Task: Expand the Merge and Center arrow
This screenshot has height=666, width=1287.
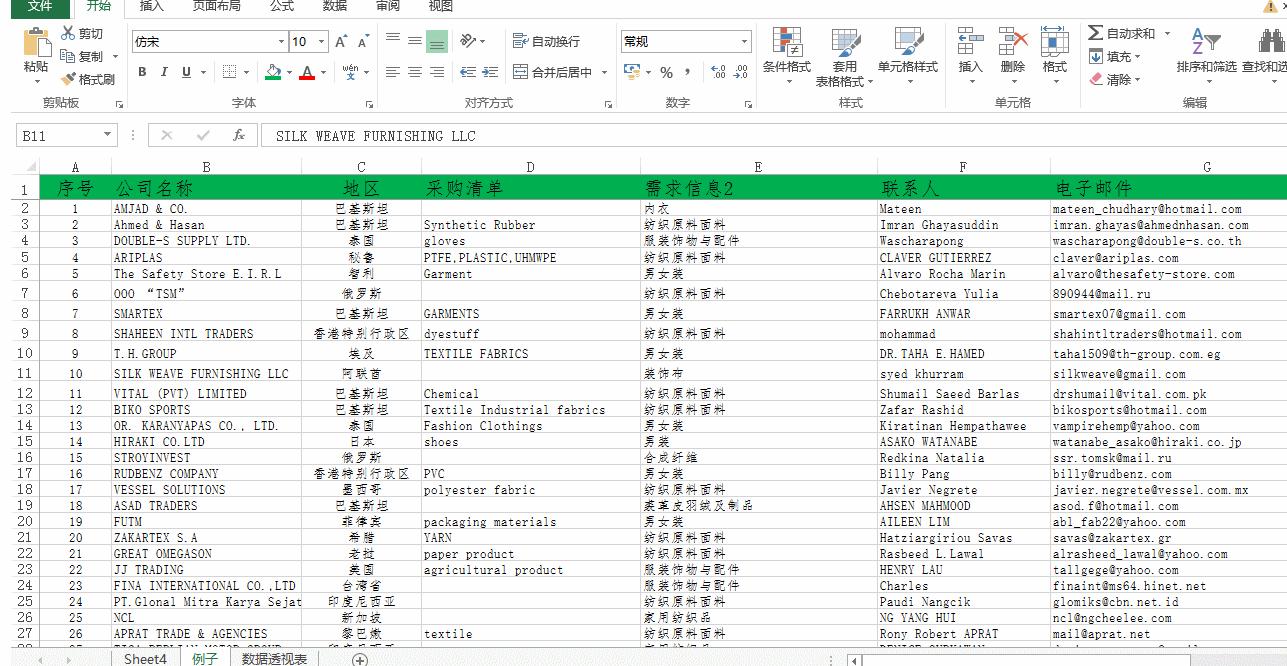Action: (605, 72)
